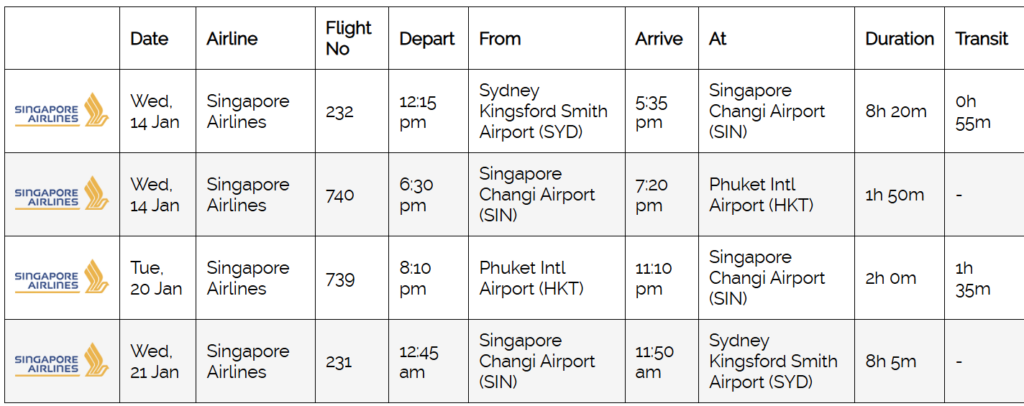This screenshot has height=406, width=1024.
Task: Select the 8h 20m duration cell
Action: pos(895,111)
